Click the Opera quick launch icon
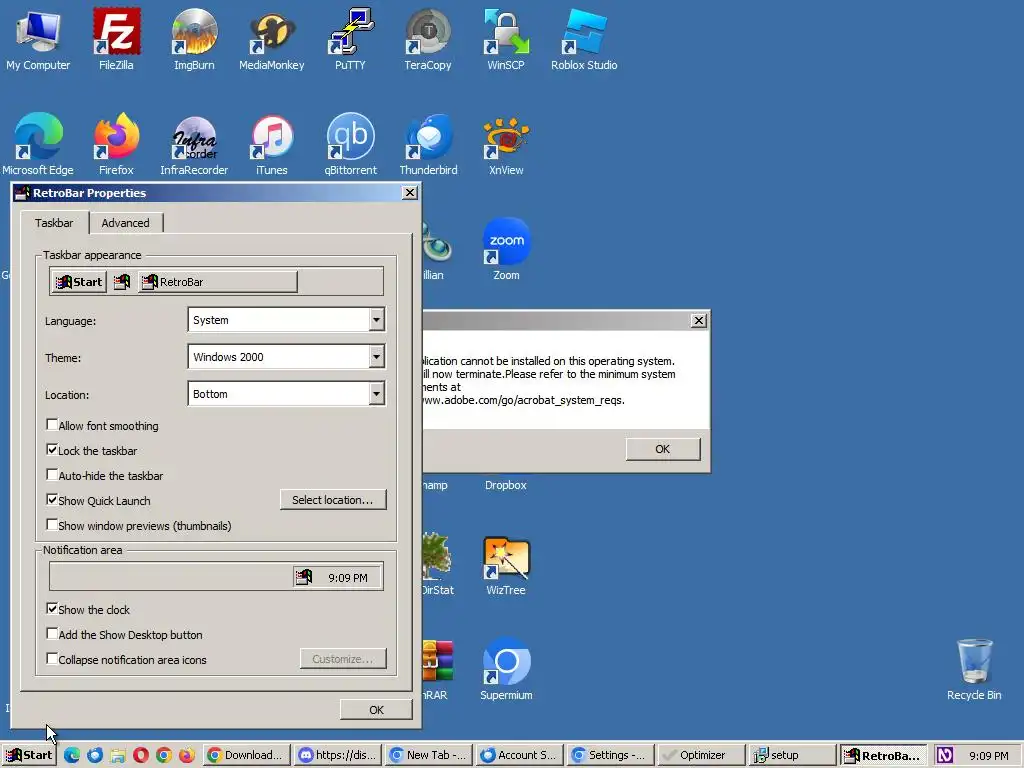The width and height of the screenshot is (1024, 768). pyautogui.click(x=140, y=756)
